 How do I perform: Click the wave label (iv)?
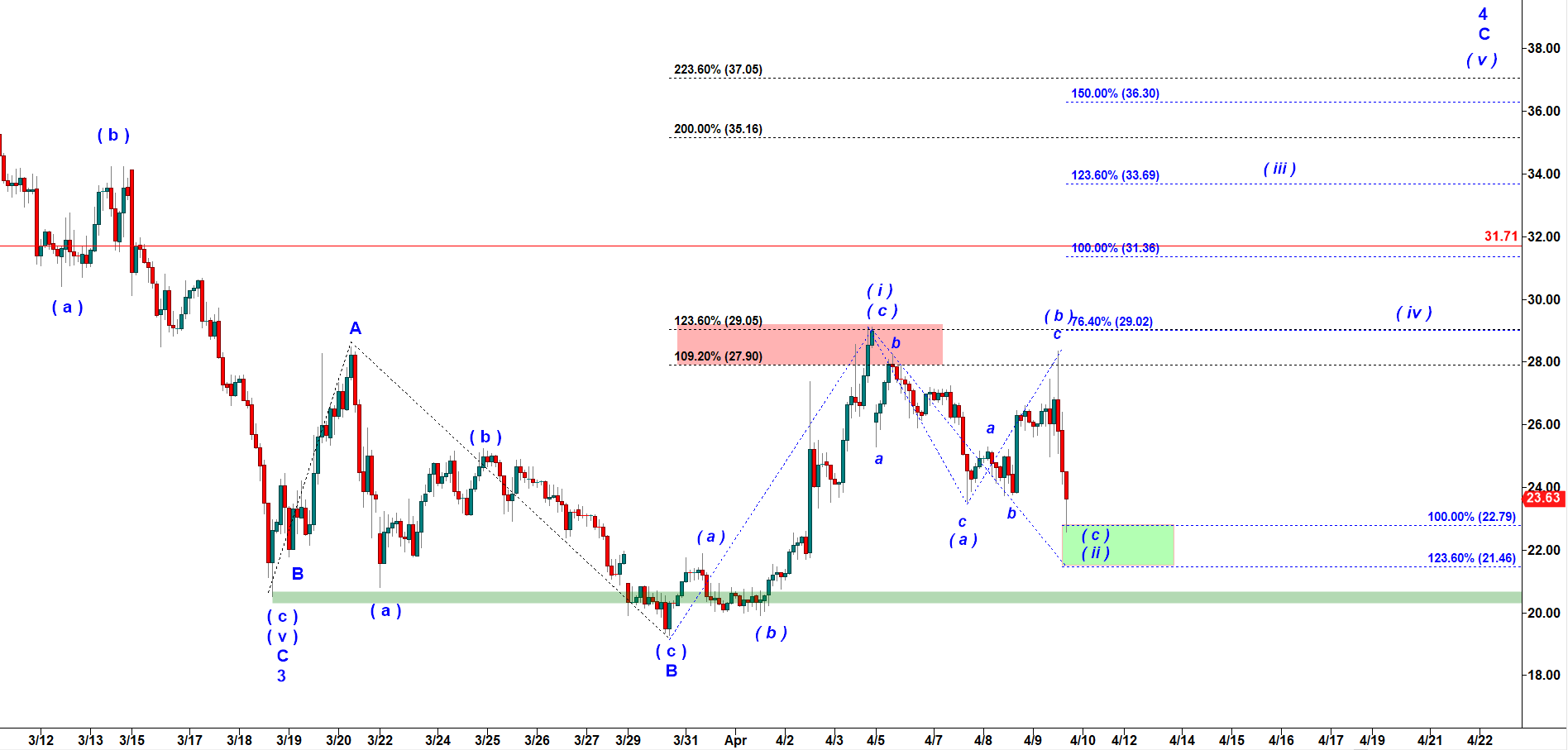point(1413,313)
